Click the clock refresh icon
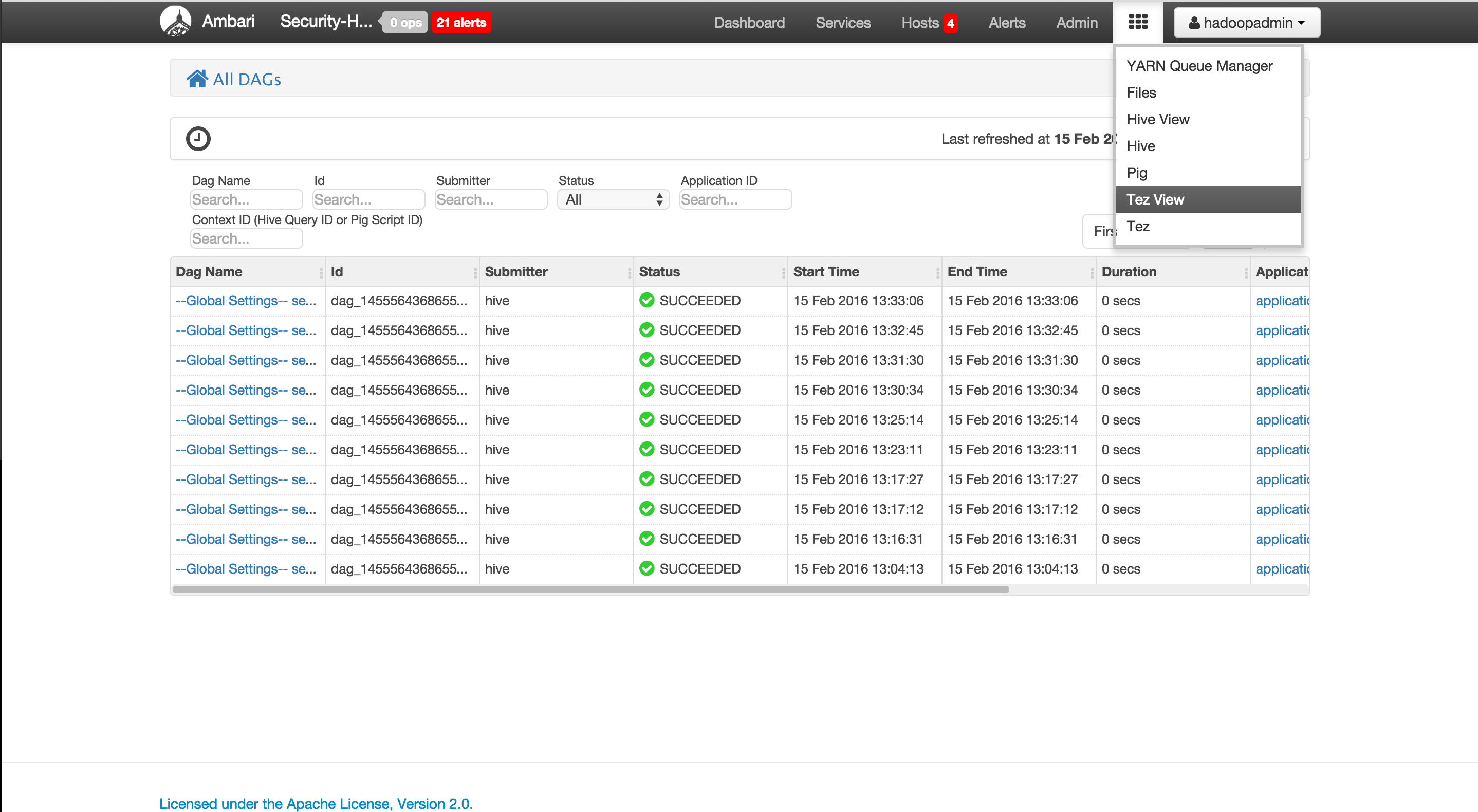This screenshot has height=812, width=1478. pyautogui.click(x=198, y=138)
